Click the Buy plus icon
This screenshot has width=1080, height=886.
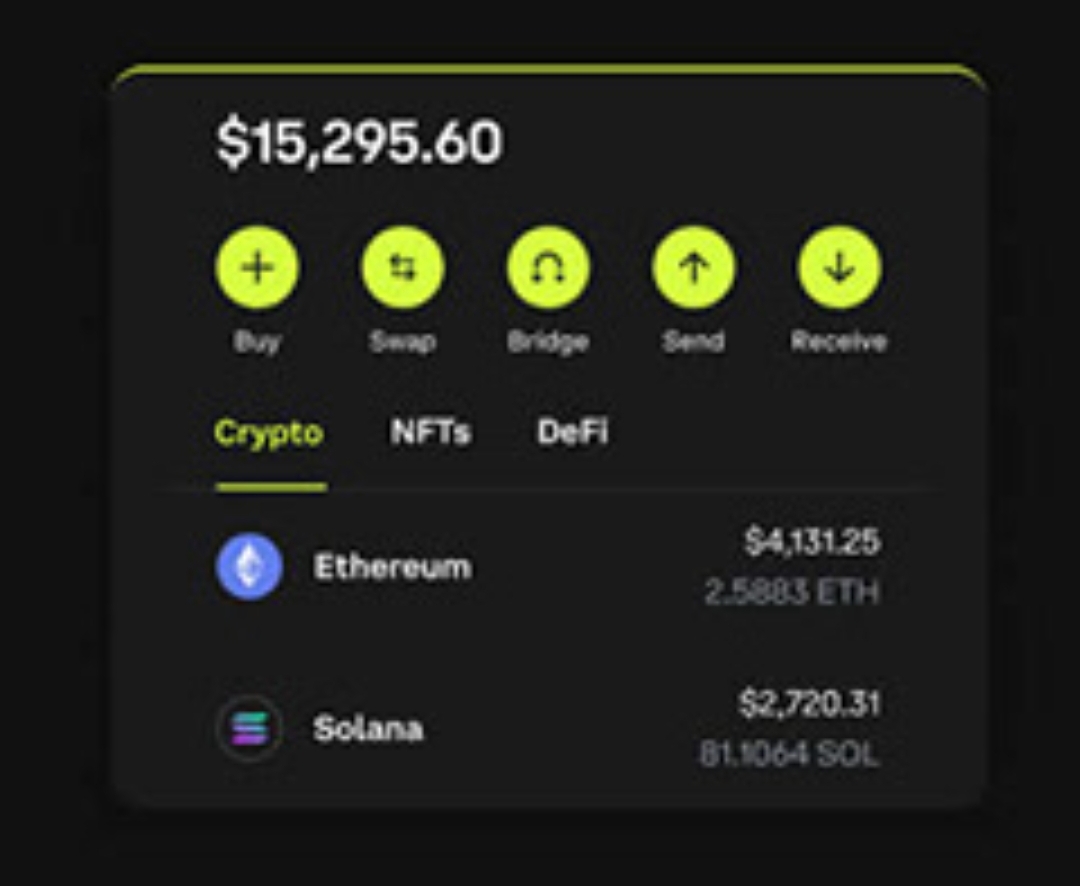pos(257,268)
